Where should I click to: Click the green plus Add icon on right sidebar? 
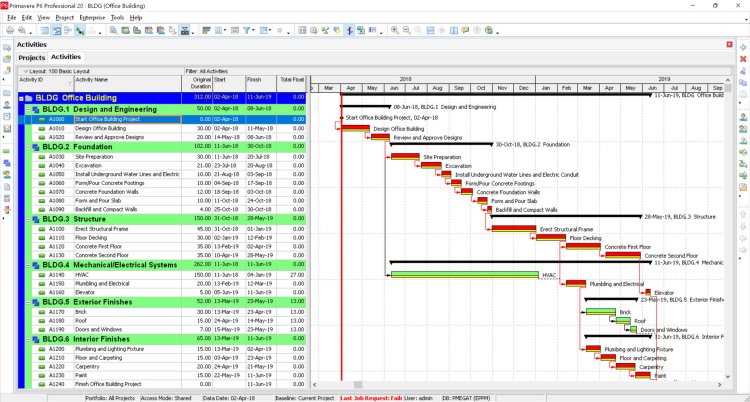(742, 47)
